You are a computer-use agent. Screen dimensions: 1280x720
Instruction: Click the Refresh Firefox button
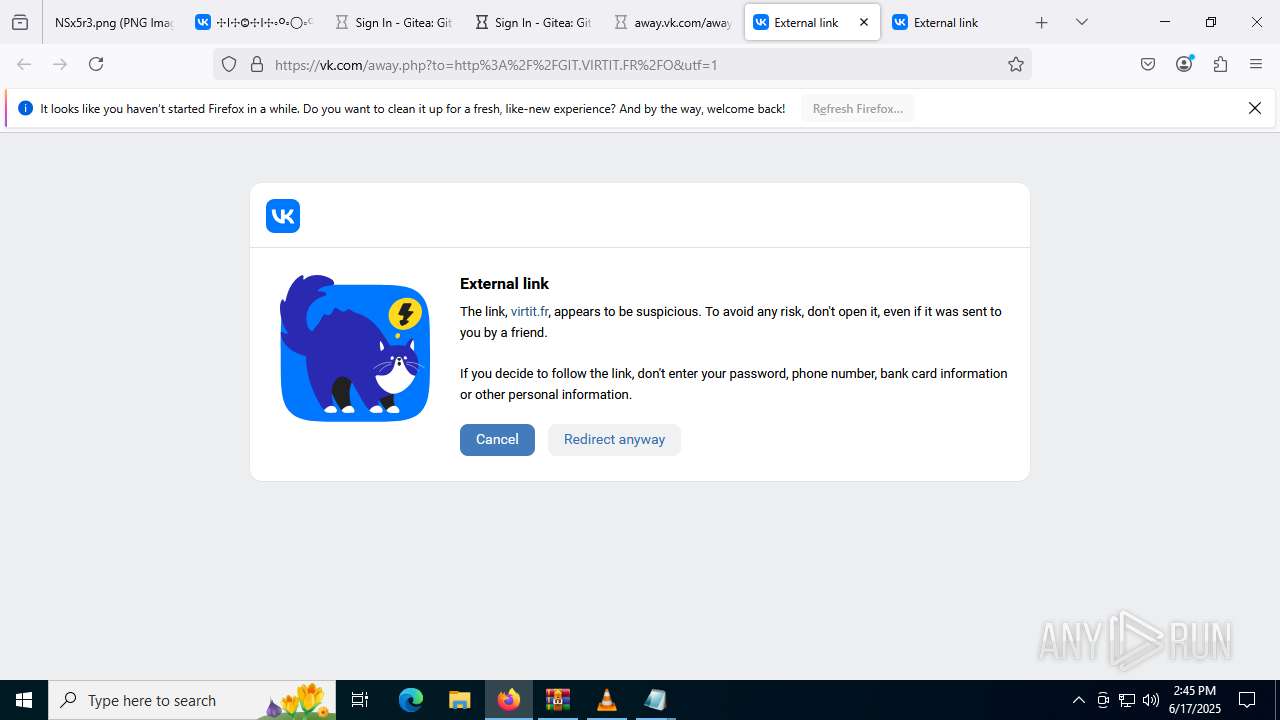(858, 109)
